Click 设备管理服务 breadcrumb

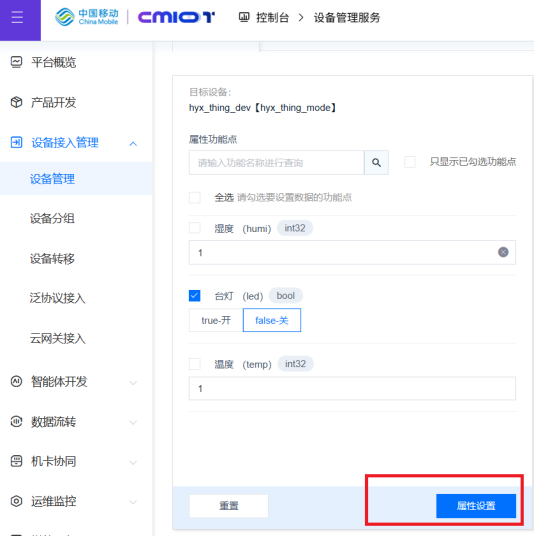pos(347,17)
